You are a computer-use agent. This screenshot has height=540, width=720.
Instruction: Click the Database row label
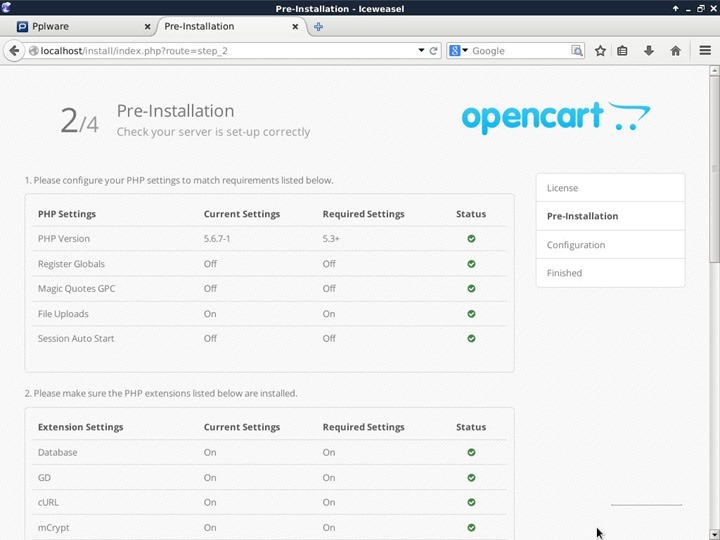(57, 452)
